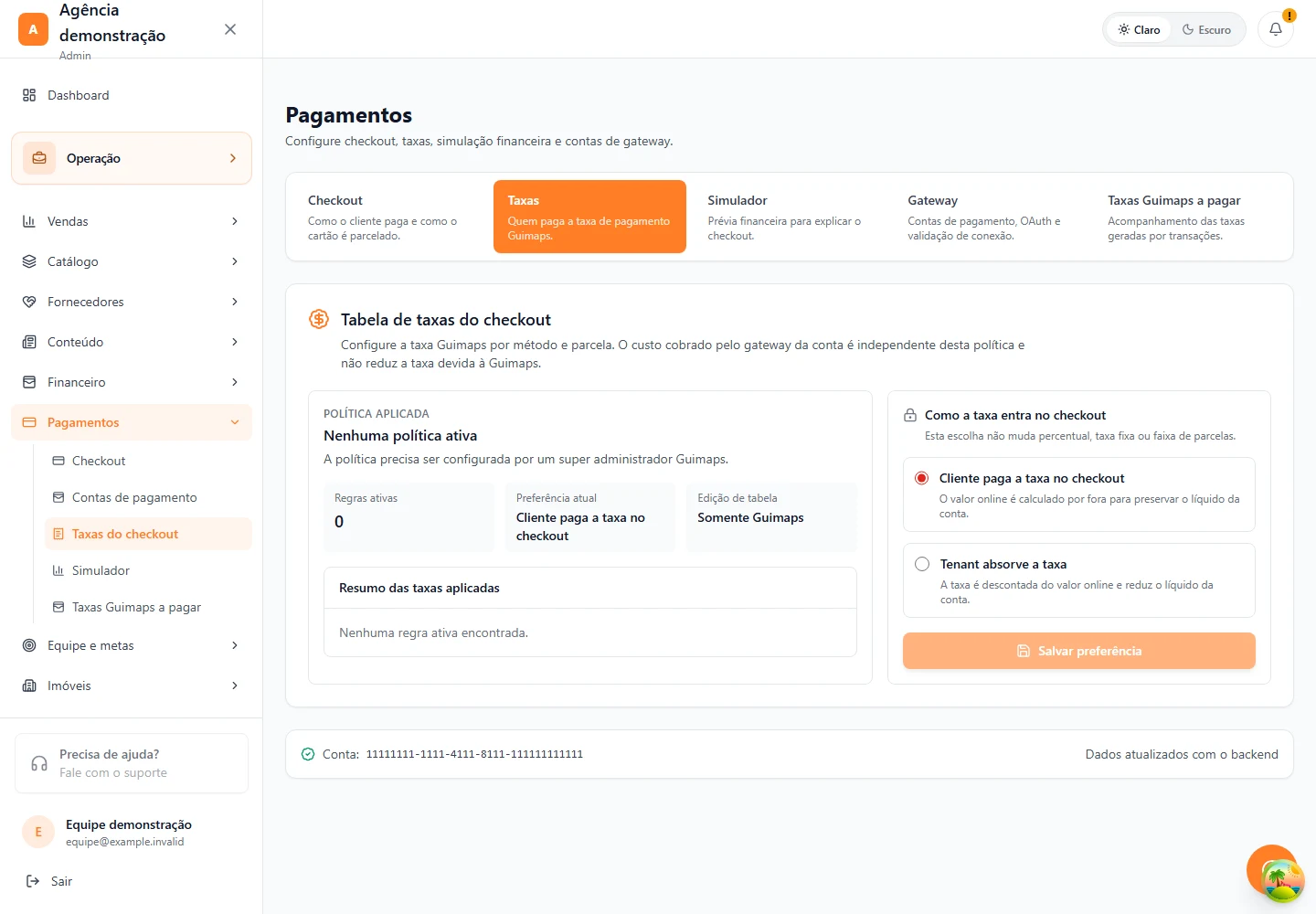Image resolution: width=1316 pixels, height=914 pixels.
Task: Open the notifications bell
Action: pos(1276,29)
